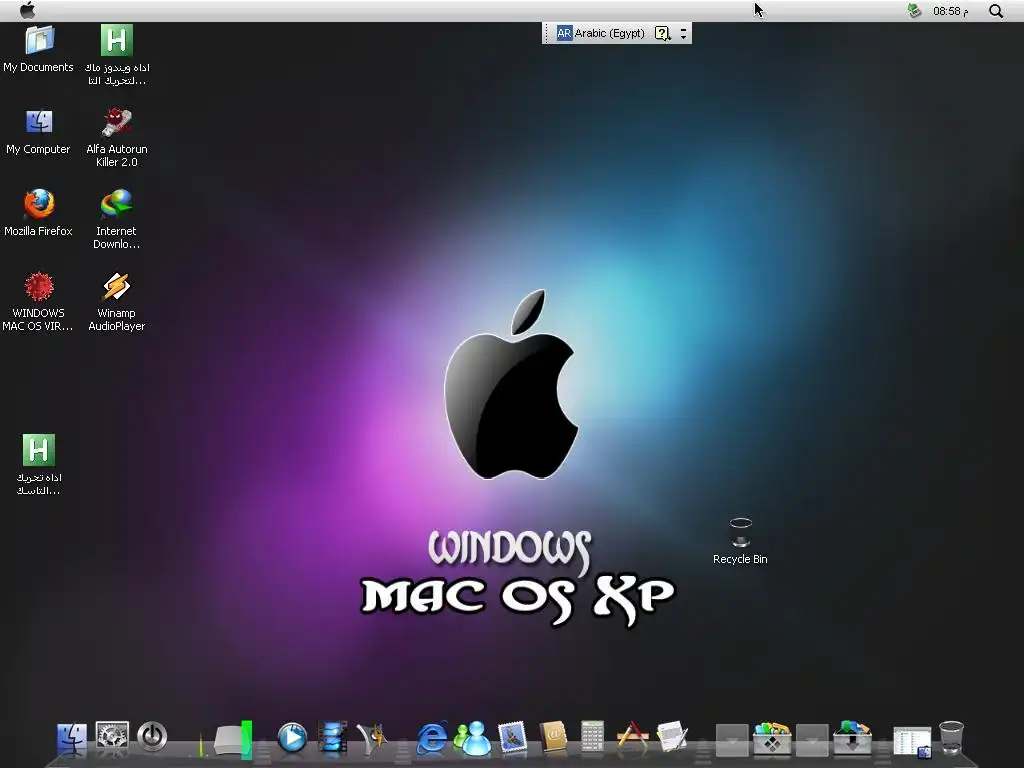The height and width of the screenshot is (768, 1024).
Task: Click the green network tray icon
Action: pos(914,10)
